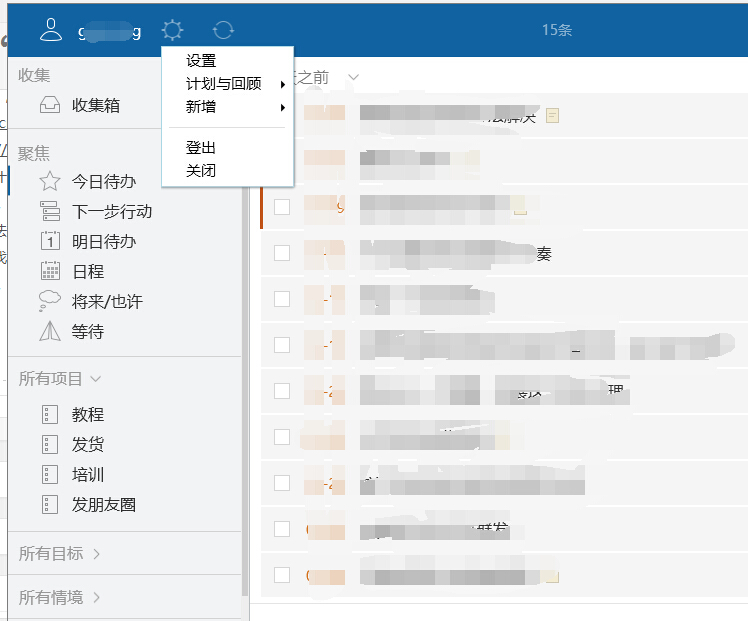The height and width of the screenshot is (621, 748).
Task: Expand the 所有项目 section
Action: [x=60, y=379]
